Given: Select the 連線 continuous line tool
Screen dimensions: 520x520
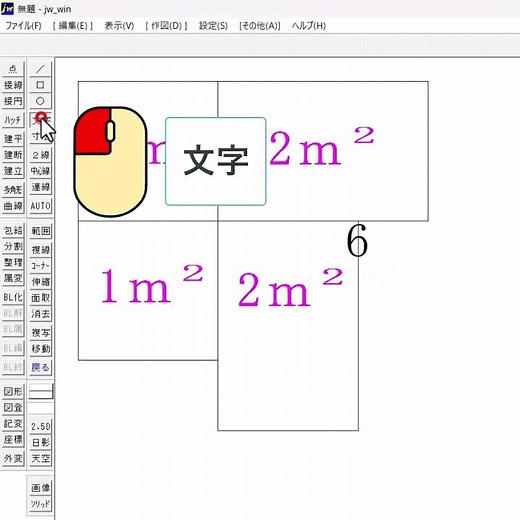Looking at the screenshot, I should tap(40, 187).
